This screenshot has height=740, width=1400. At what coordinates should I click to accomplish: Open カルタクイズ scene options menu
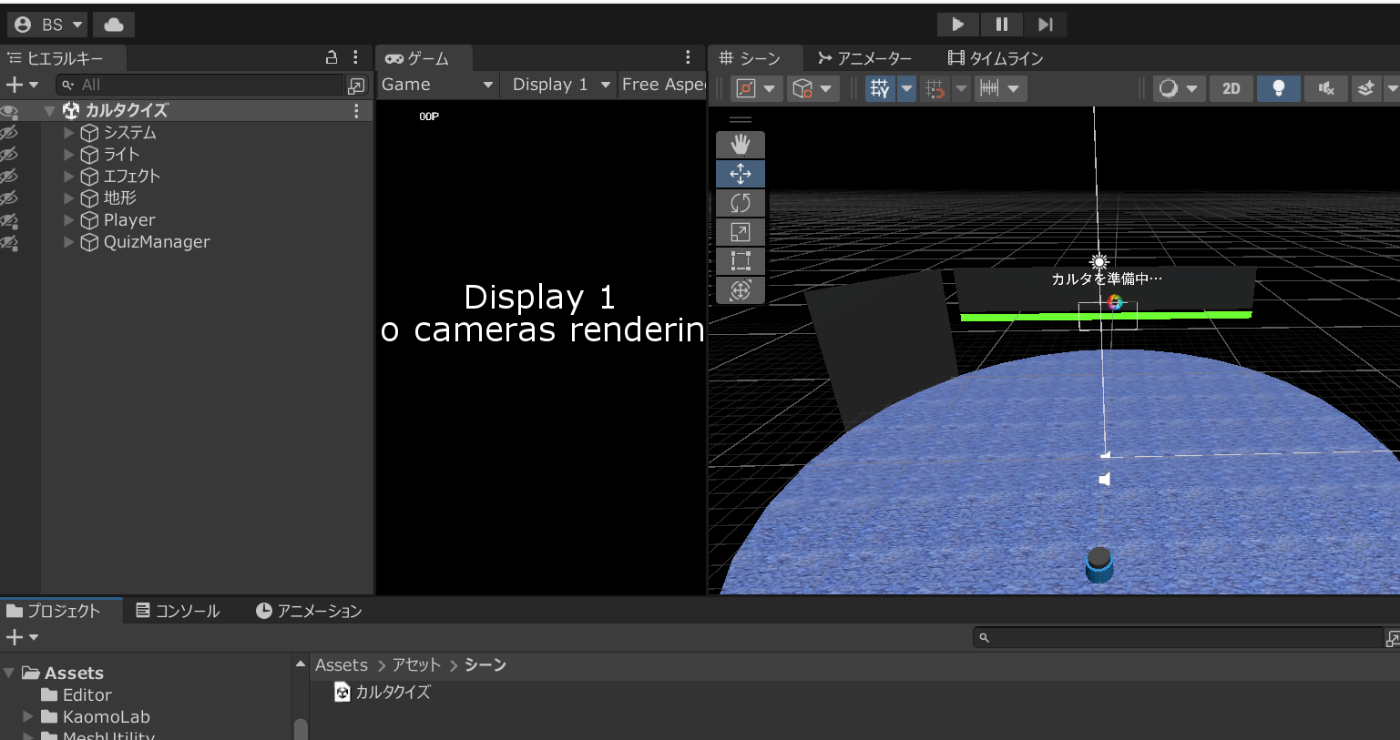(x=356, y=111)
